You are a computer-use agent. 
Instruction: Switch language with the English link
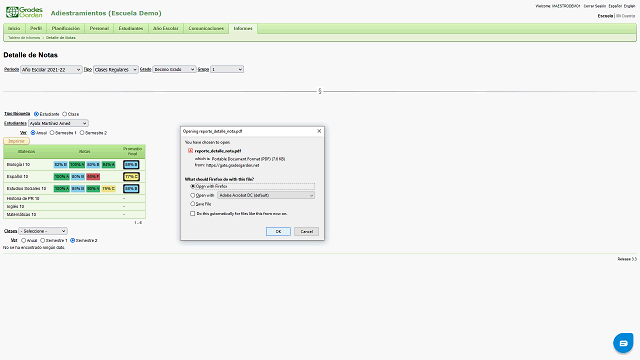(629, 6)
